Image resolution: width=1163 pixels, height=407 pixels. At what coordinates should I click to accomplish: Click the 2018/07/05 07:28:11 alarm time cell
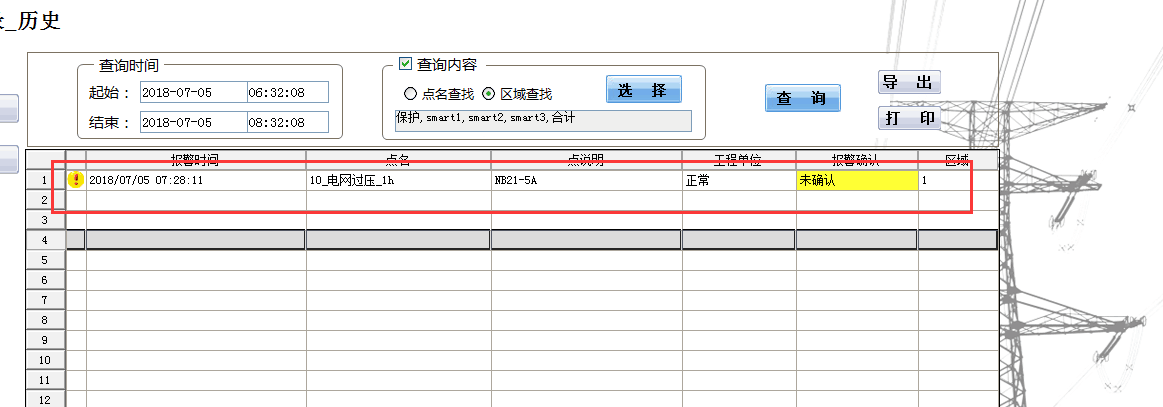click(x=195, y=181)
